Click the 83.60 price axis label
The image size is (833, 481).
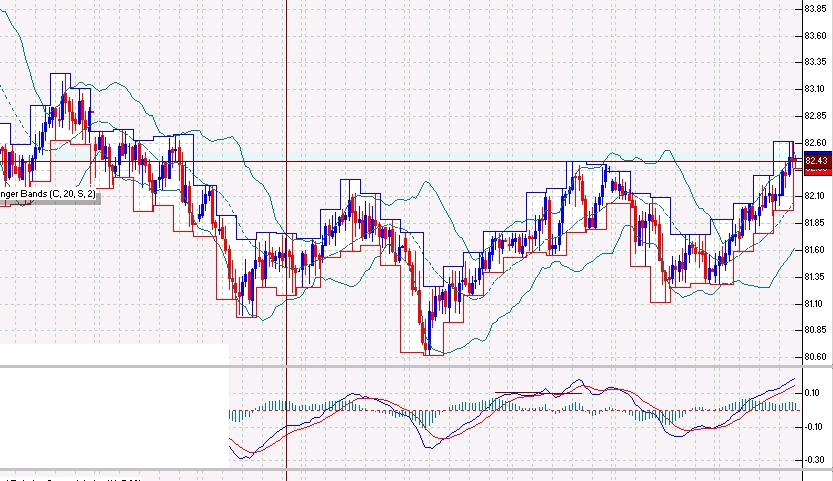(815, 36)
